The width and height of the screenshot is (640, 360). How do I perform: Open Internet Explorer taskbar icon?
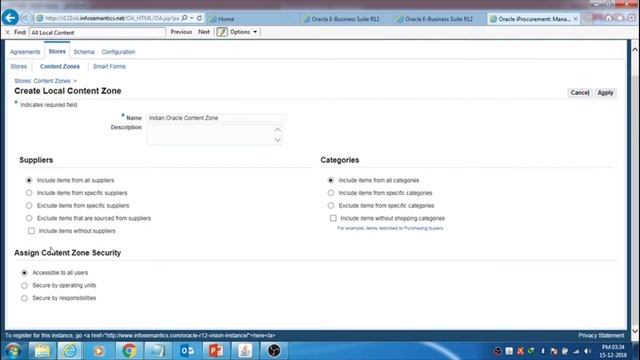pos(70,351)
